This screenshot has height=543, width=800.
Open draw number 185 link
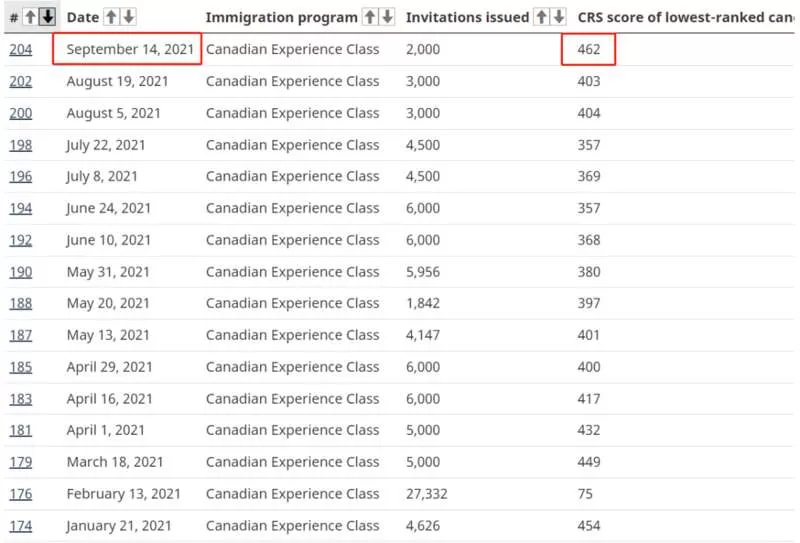[20, 367]
